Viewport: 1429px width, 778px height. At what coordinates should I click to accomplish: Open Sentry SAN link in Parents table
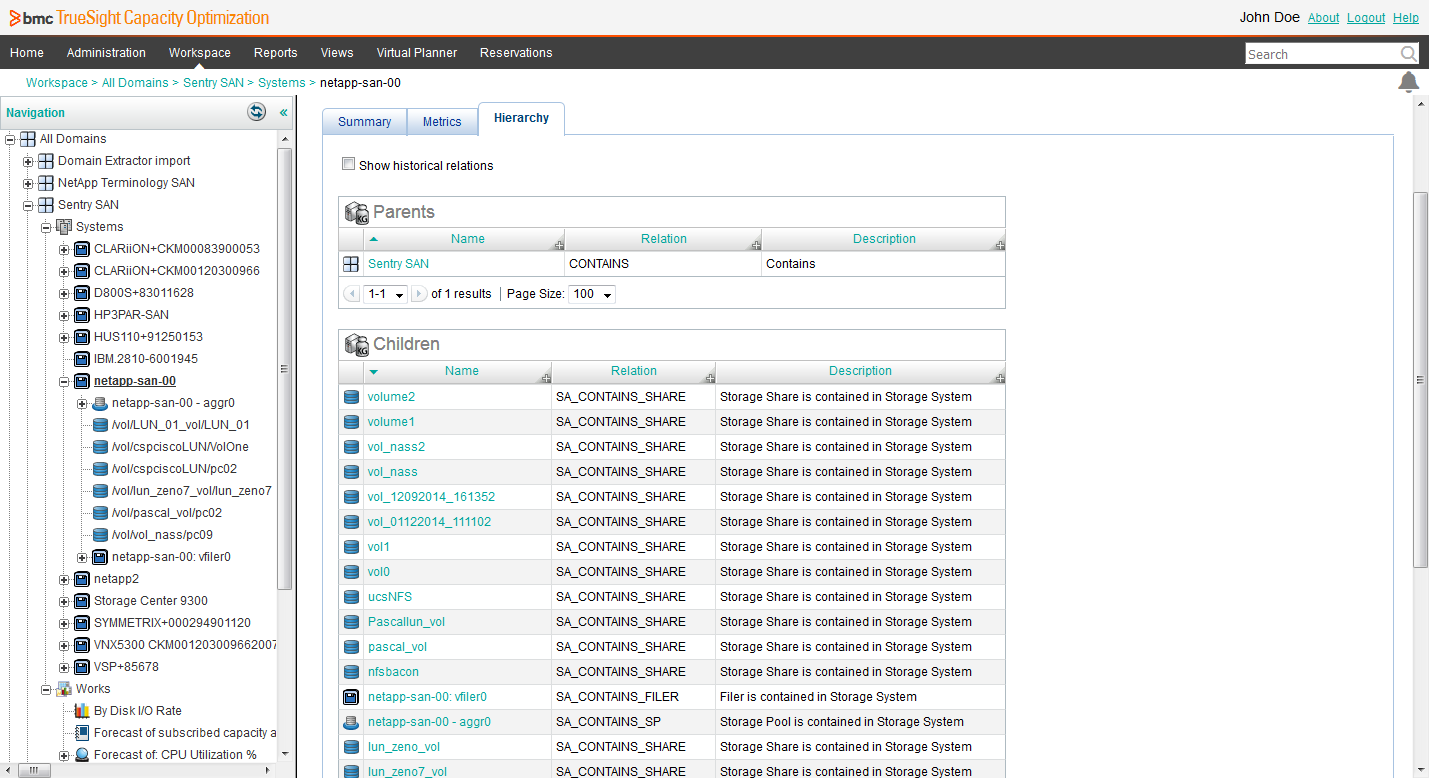(398, 264)
